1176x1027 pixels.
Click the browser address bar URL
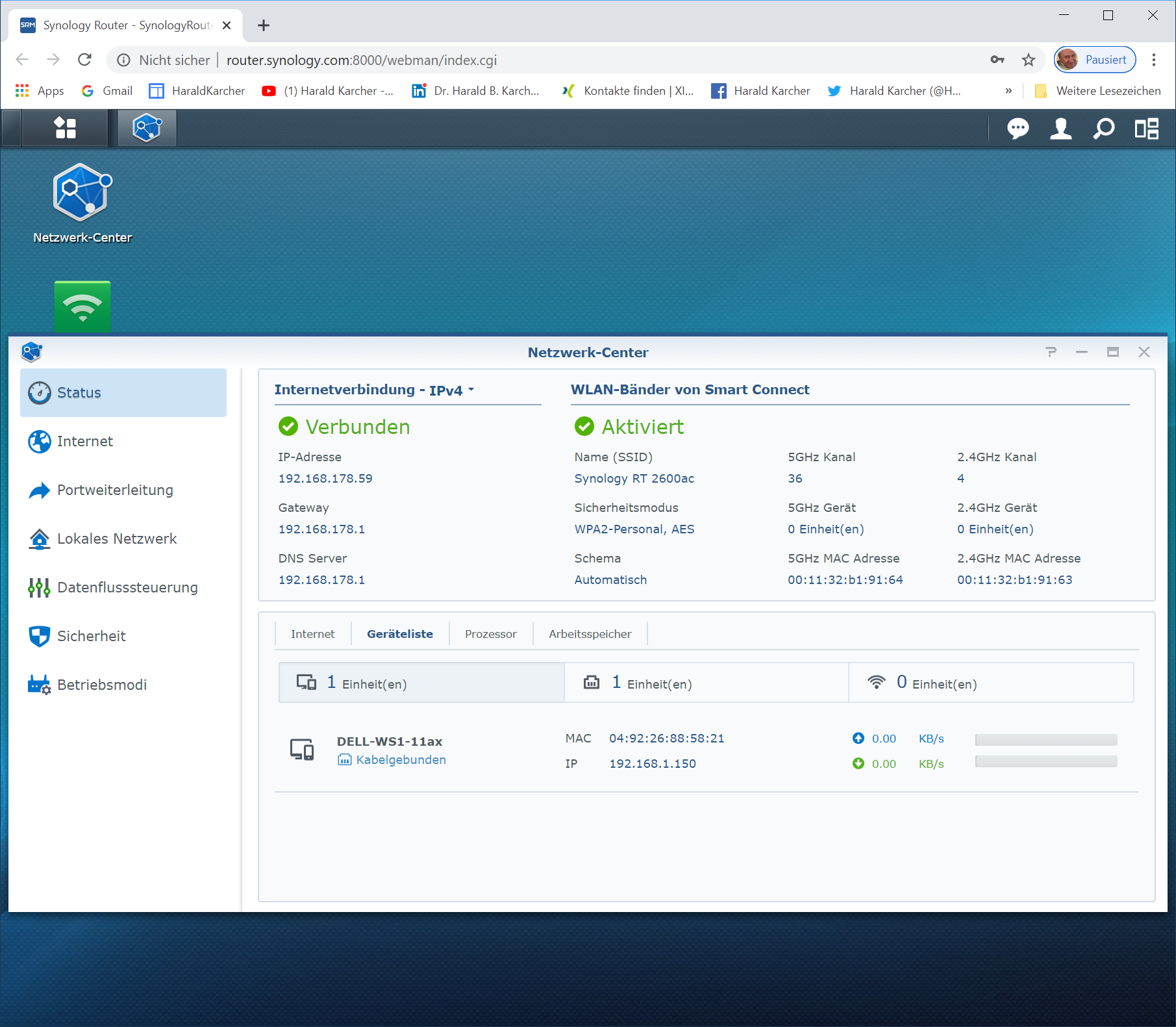click(361, 60)
